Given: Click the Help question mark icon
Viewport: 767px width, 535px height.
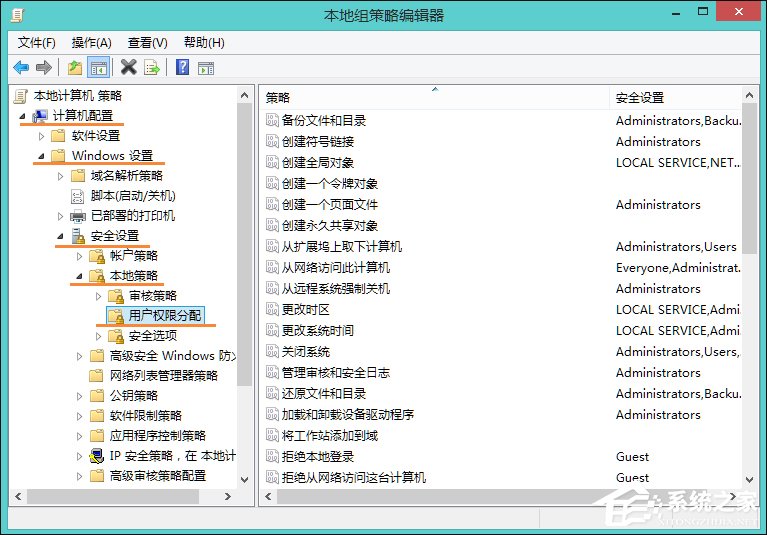Looking at the screenshot, I should tap(182, 67).
